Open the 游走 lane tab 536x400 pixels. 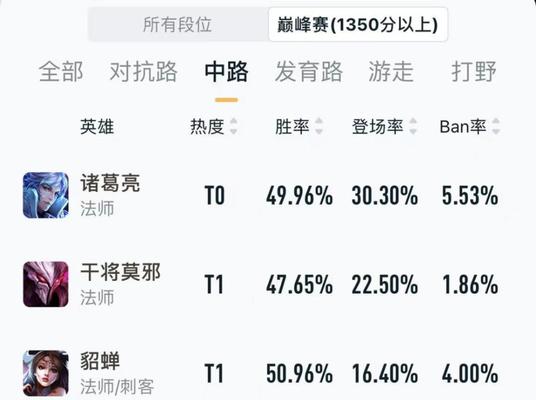391,72
